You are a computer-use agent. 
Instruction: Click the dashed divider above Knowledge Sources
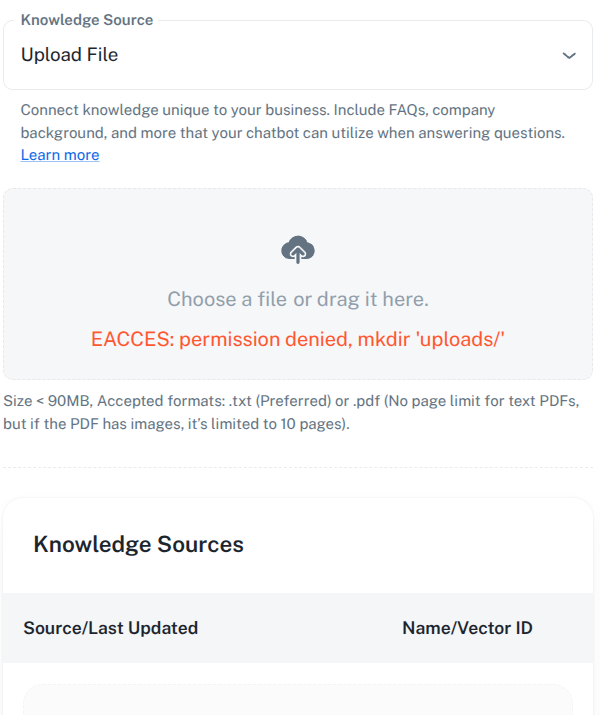pos(298,467)
